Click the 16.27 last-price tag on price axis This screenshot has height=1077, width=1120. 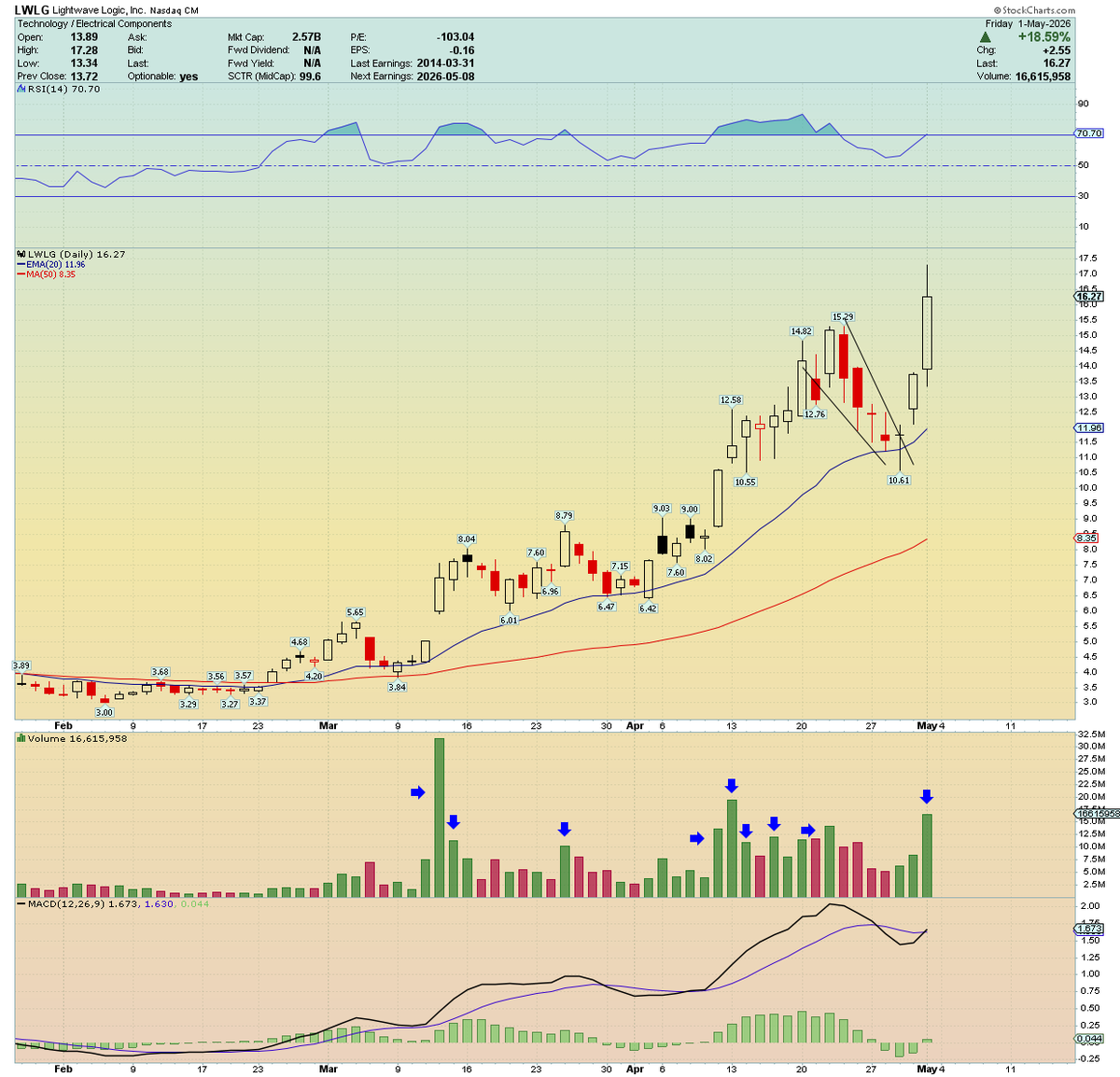1089,297
